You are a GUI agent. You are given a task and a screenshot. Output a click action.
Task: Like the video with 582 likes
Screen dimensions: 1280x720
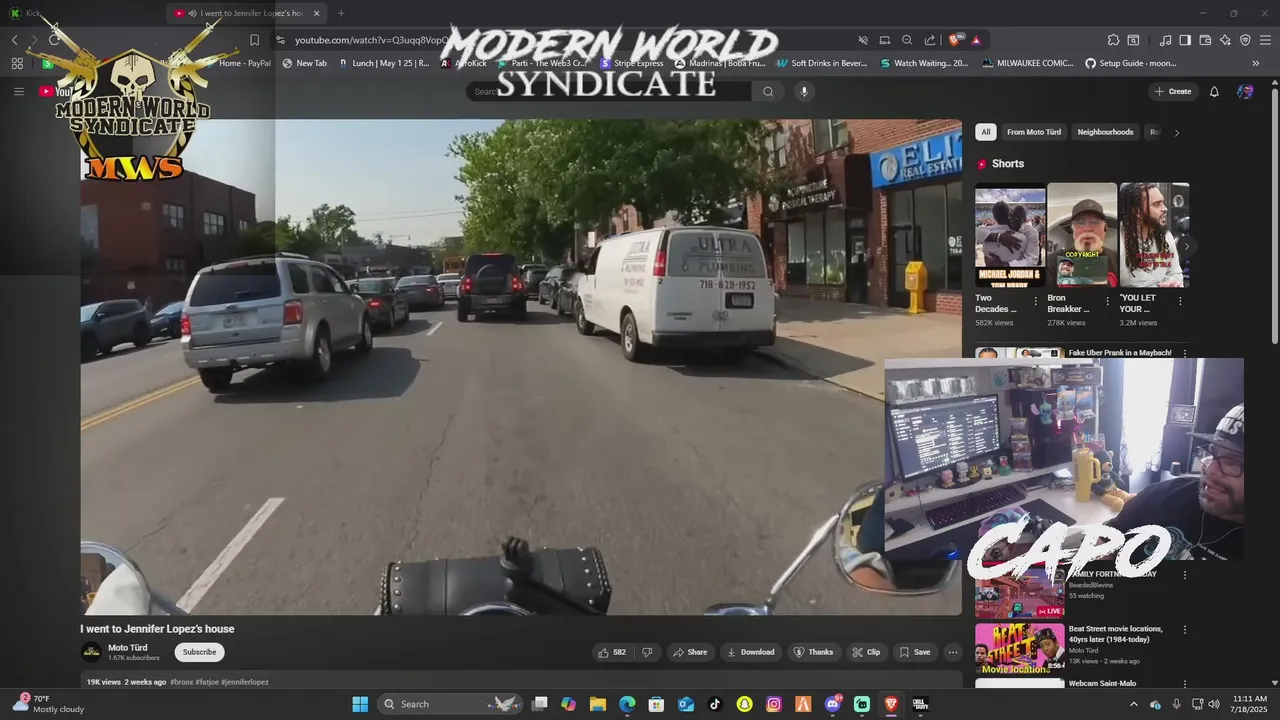(x=611, y=652)
